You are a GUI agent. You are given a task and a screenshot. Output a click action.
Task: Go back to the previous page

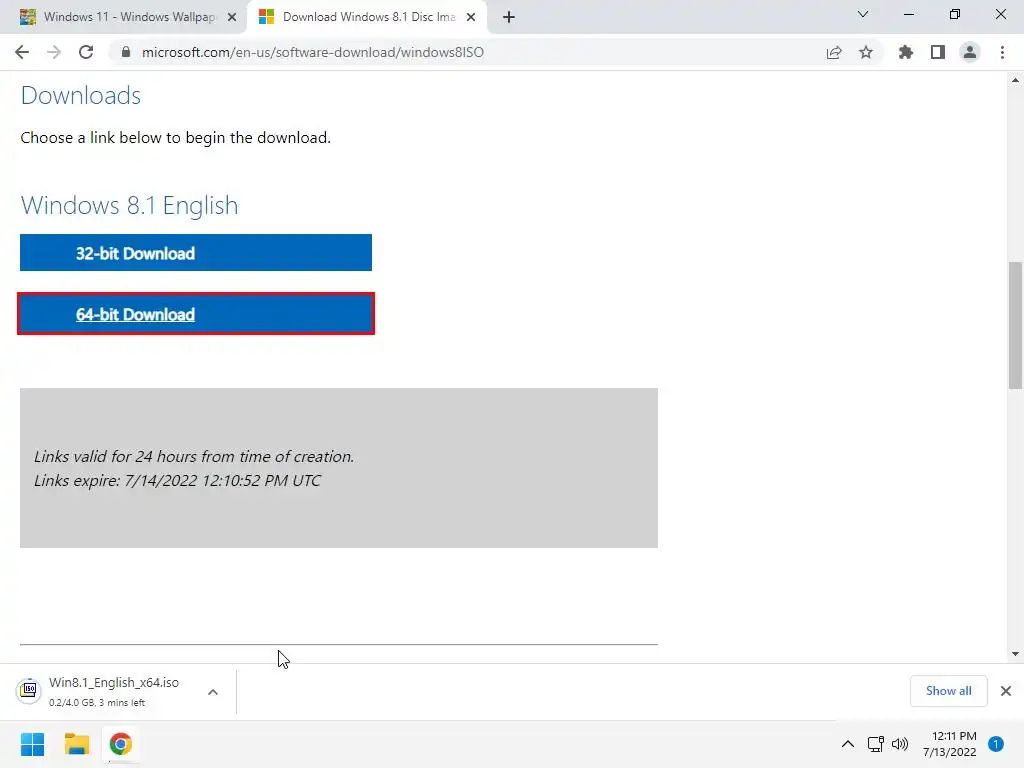point(22,52)
